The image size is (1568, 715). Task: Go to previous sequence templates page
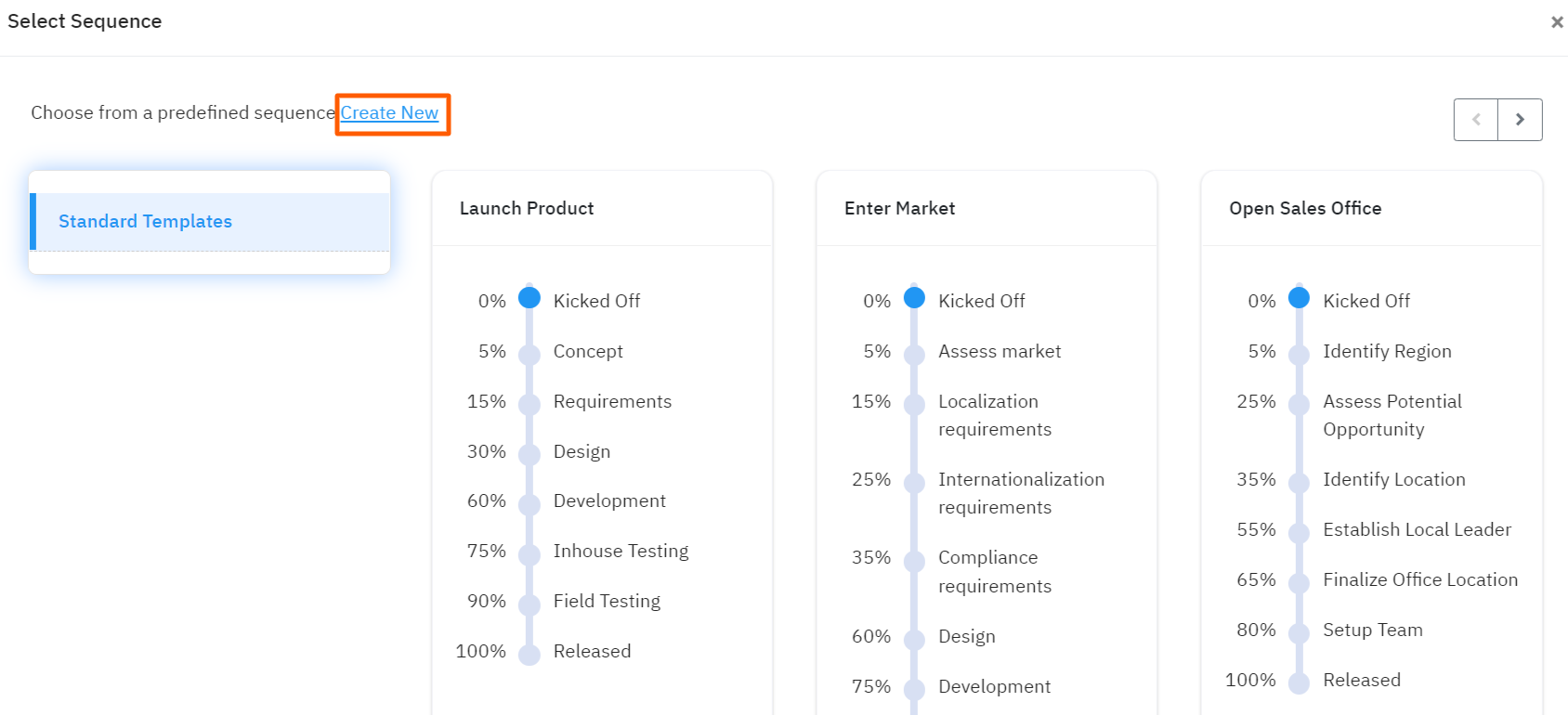tap(1476, 120)
